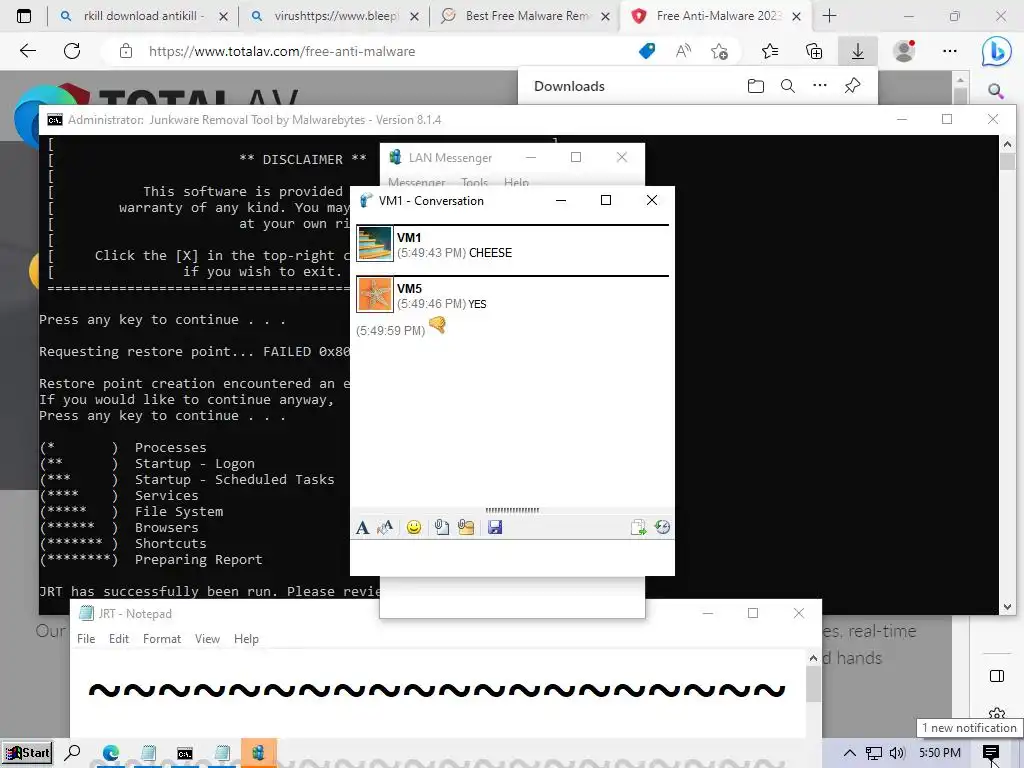
Task: Open downloads folder in Downloads panel
Action: tap(756, 86)
